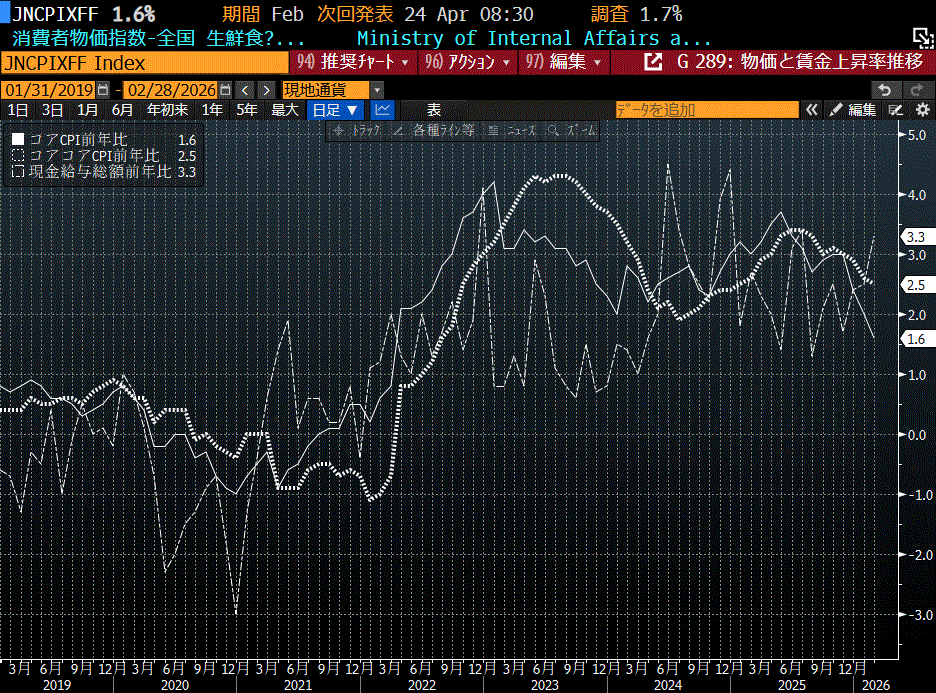Click the redo arrow icon
Viewport: 936px width, 693px height.
(x=915, y=89)
